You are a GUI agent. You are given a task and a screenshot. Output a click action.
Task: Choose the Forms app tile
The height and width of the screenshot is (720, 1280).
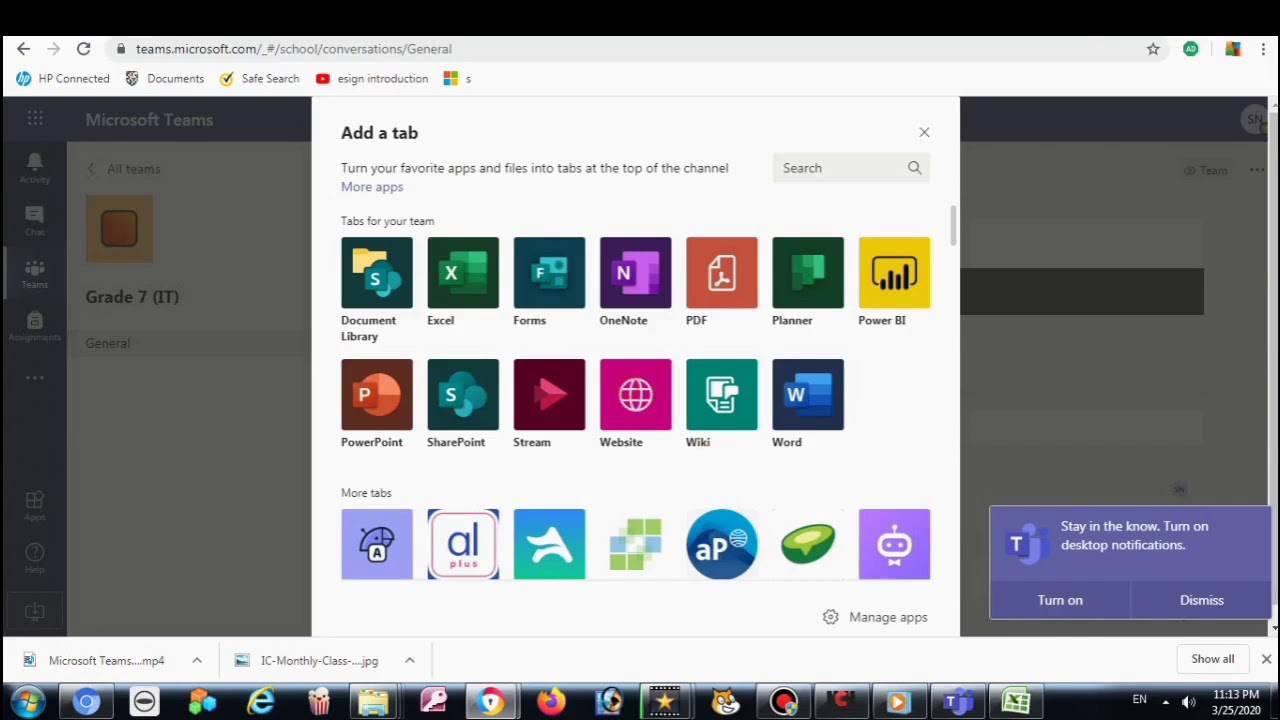pyautogui.click(x=549, y=273)
